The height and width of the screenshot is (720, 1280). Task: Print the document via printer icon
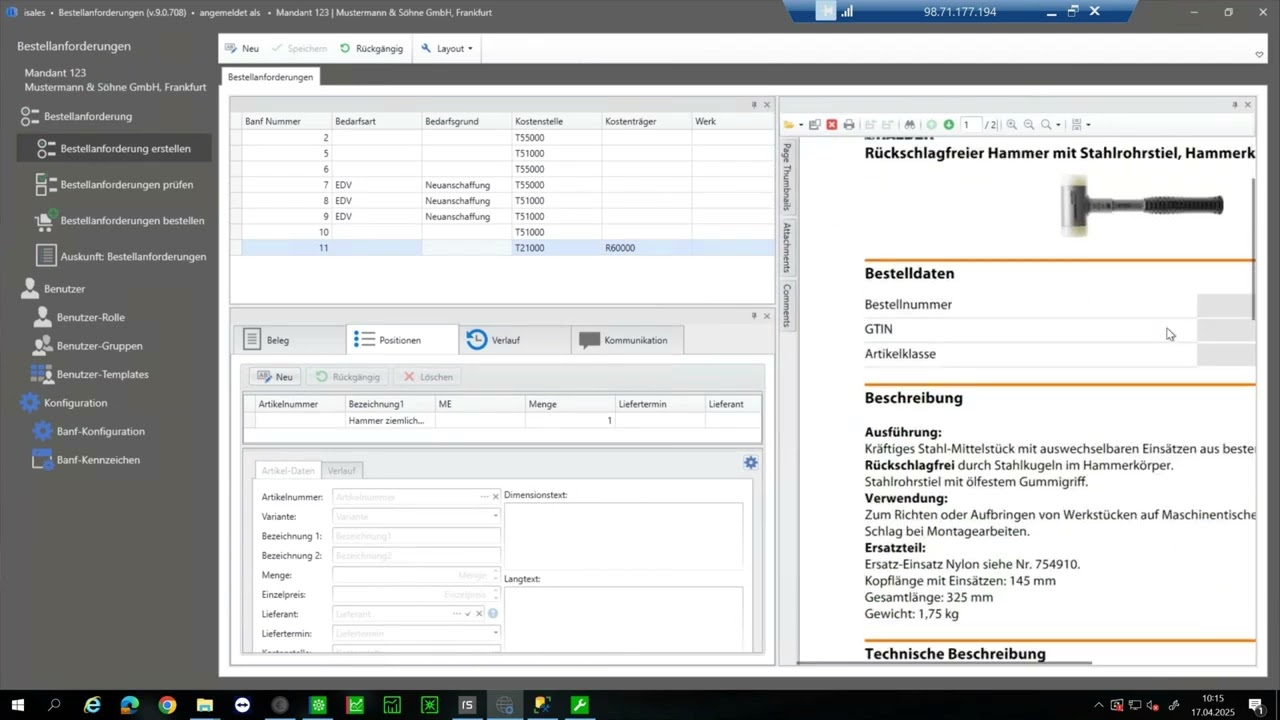pos(849,125)
